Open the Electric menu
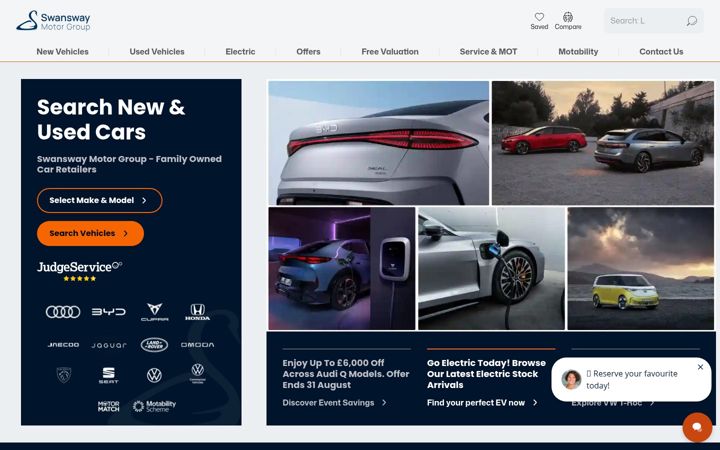720x450 pixels. click(240, 52)
